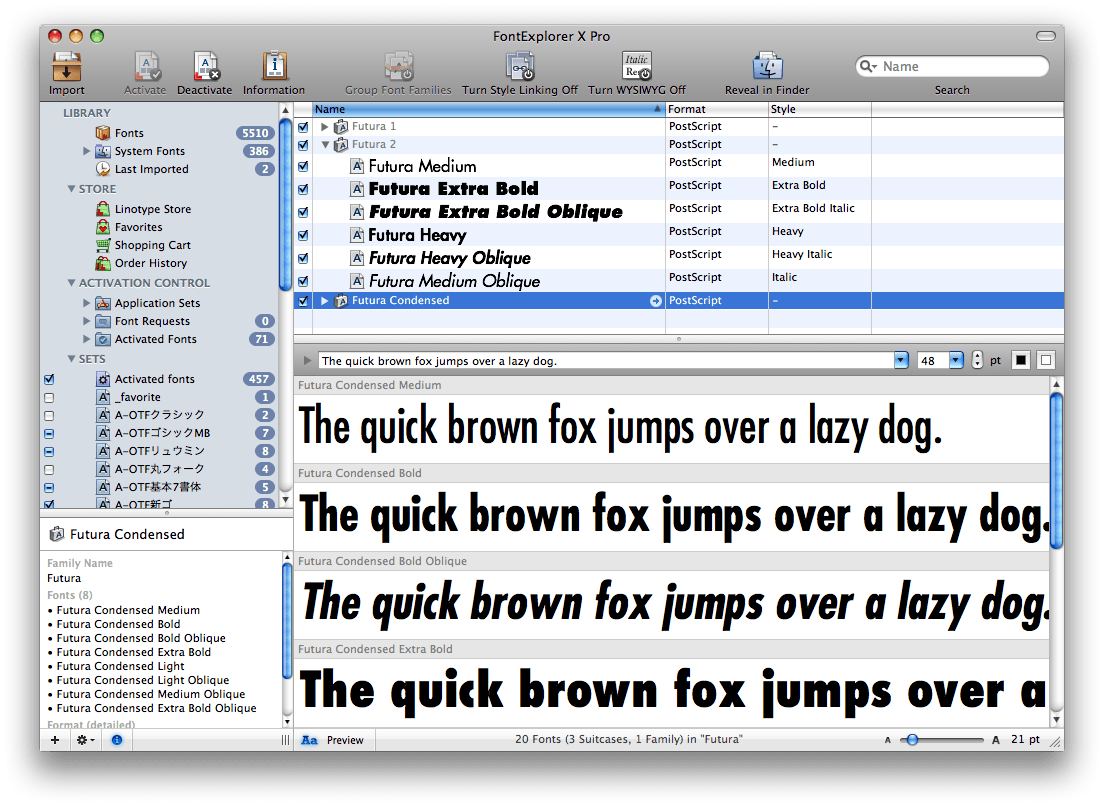This screenshot has width=1104, height=806.
Task: Open Favorites in the Store section
Action: point(138,227)
